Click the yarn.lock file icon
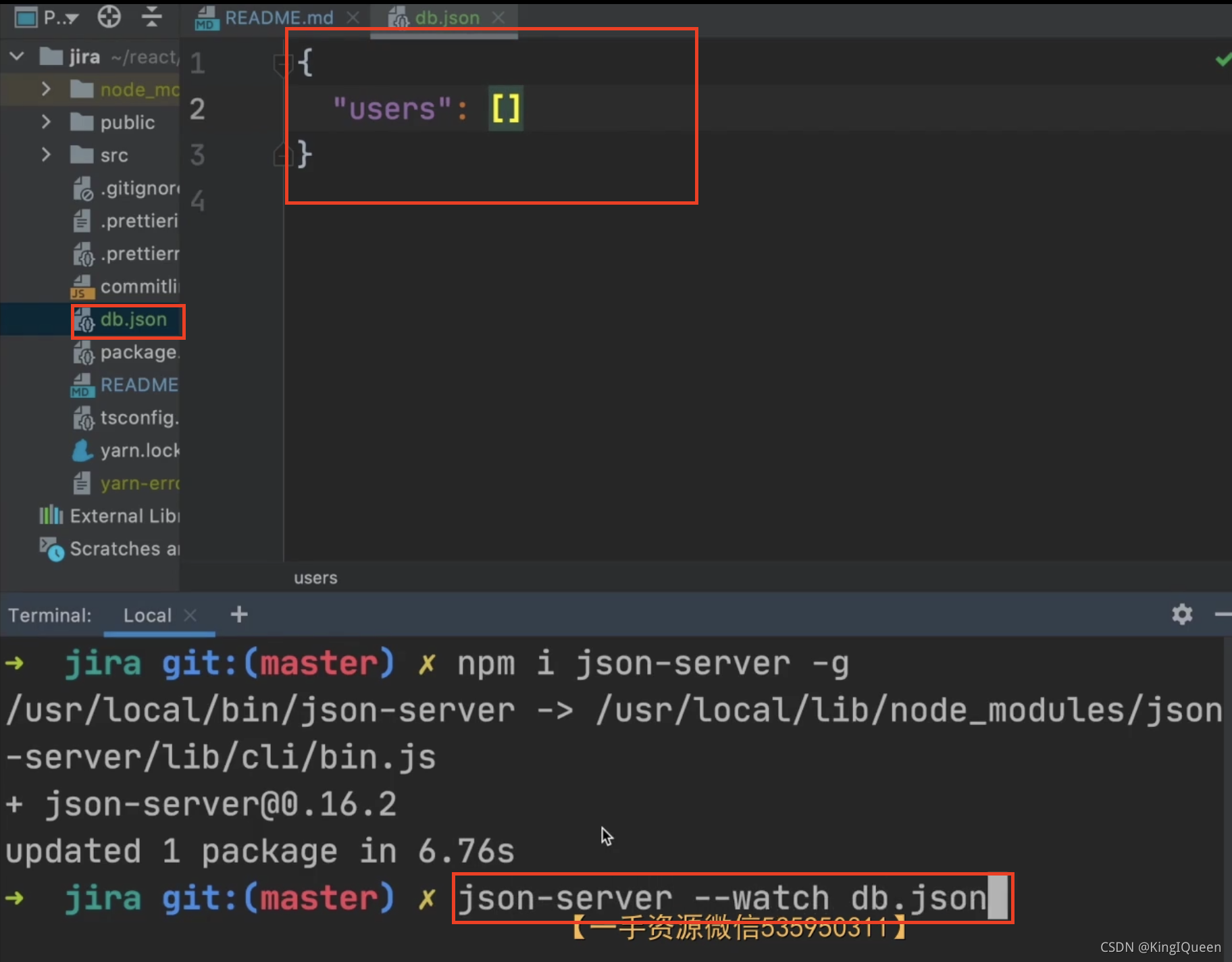1232x962 pixels. click(82, 450)
